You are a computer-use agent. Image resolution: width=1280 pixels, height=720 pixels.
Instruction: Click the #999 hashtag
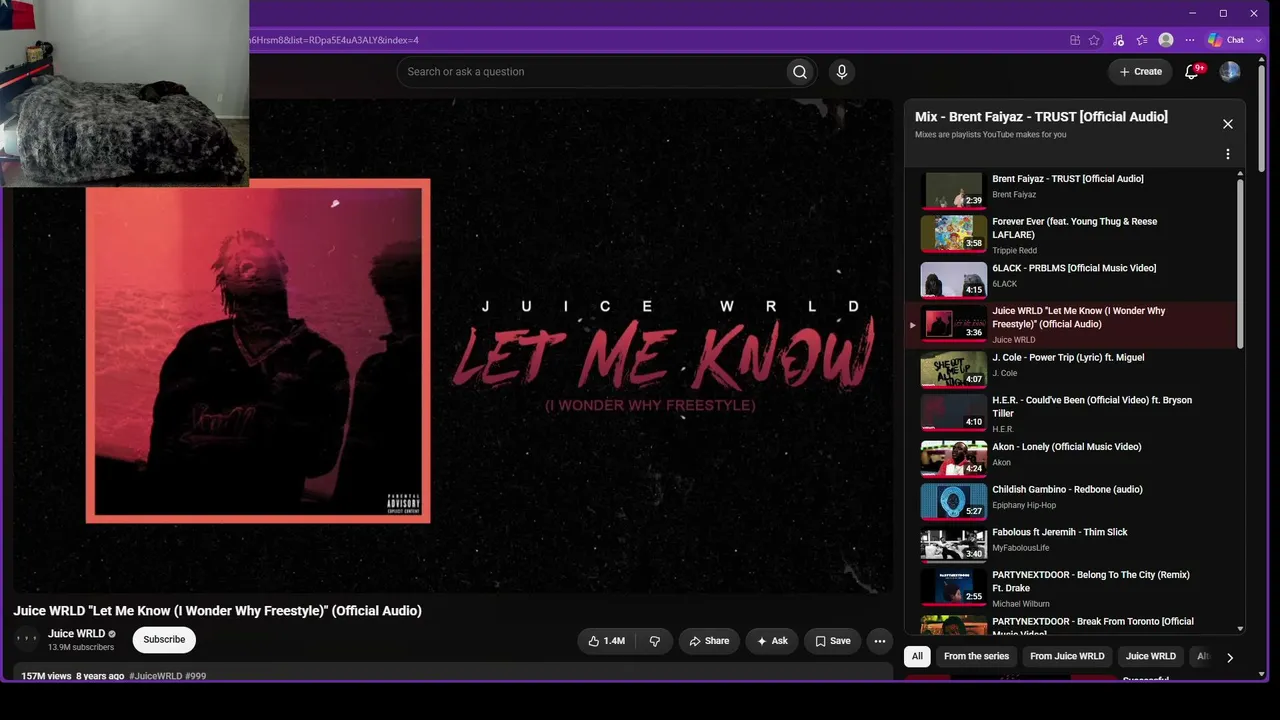coord(196,677)
